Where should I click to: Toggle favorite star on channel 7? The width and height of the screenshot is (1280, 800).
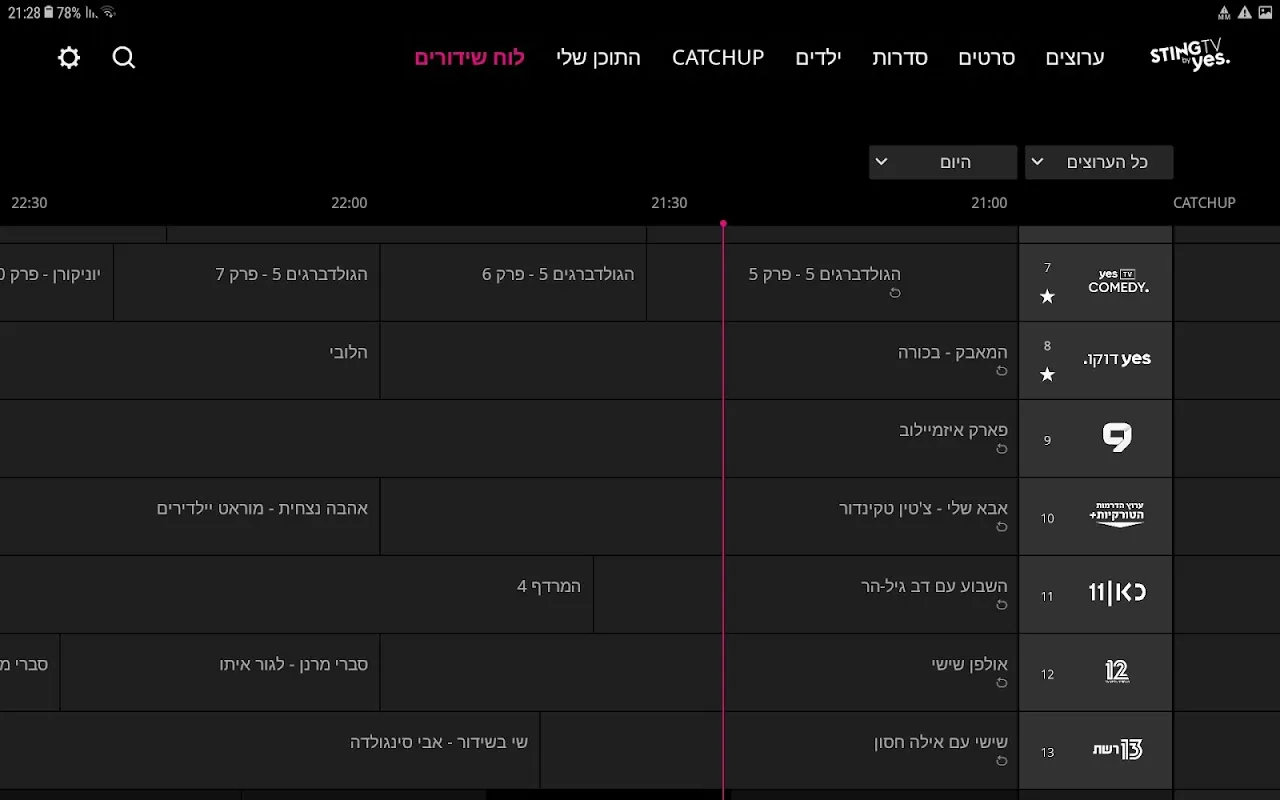coord(1047,296)
